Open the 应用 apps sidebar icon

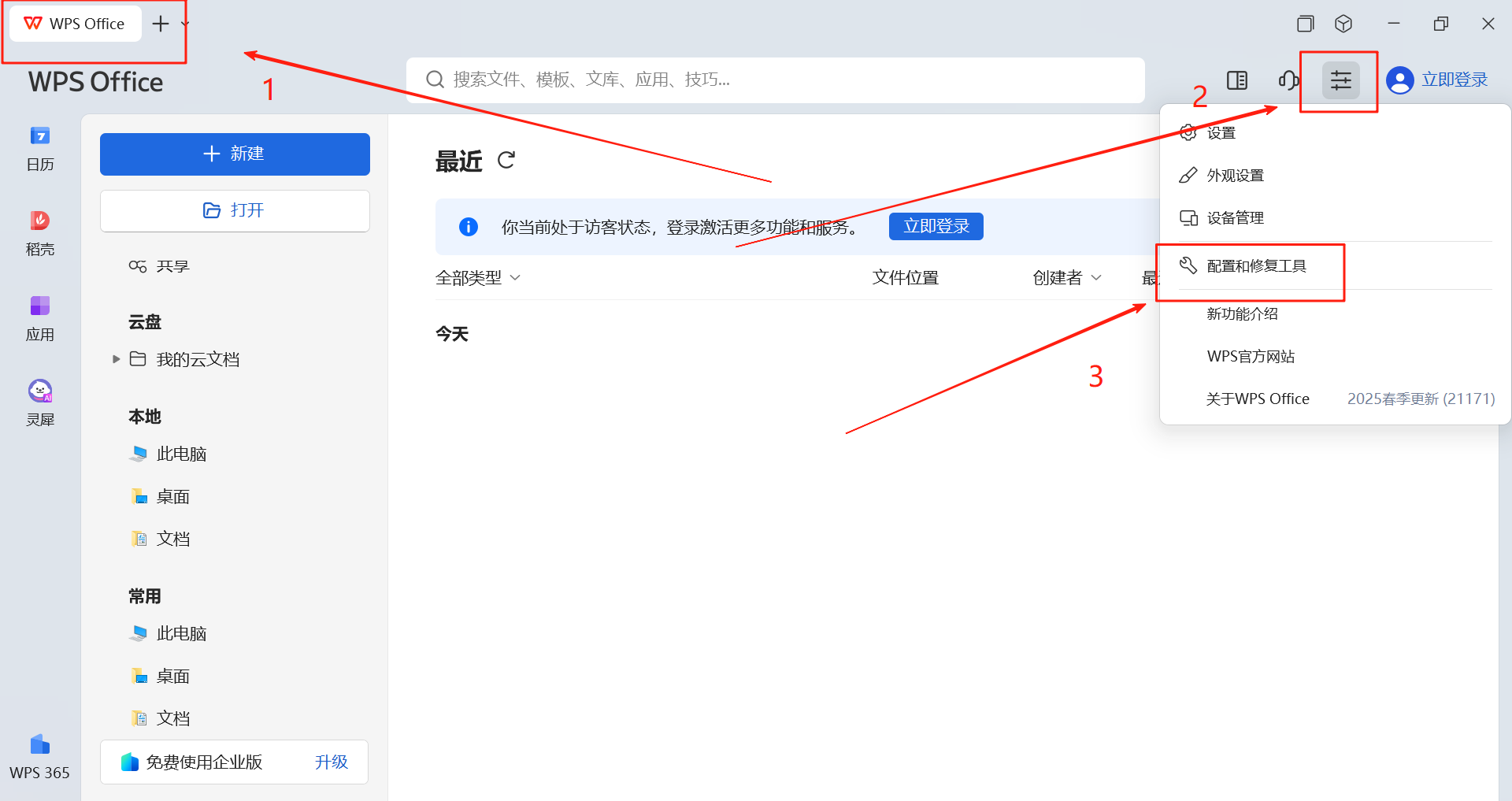click(x=40, y=319)
